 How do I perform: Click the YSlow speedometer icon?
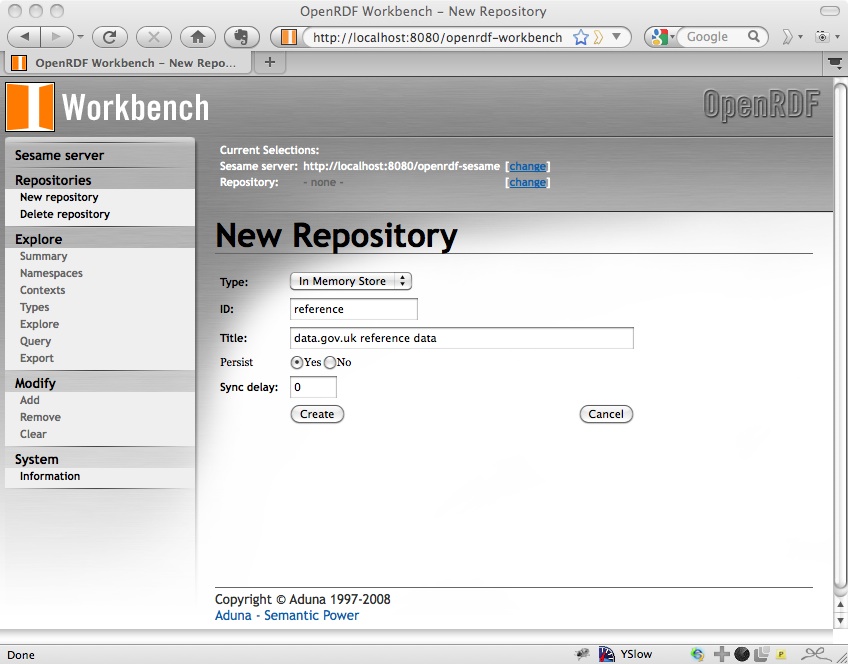pyautogui.click(x=607, y=654)
